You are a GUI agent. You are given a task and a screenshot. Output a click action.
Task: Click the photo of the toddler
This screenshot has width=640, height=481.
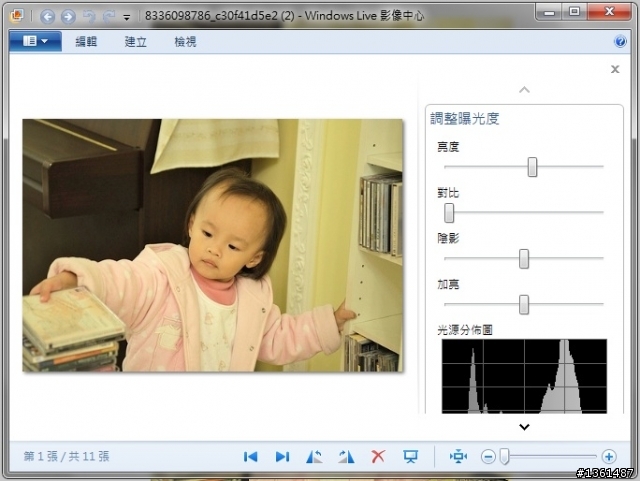[213, 245]
